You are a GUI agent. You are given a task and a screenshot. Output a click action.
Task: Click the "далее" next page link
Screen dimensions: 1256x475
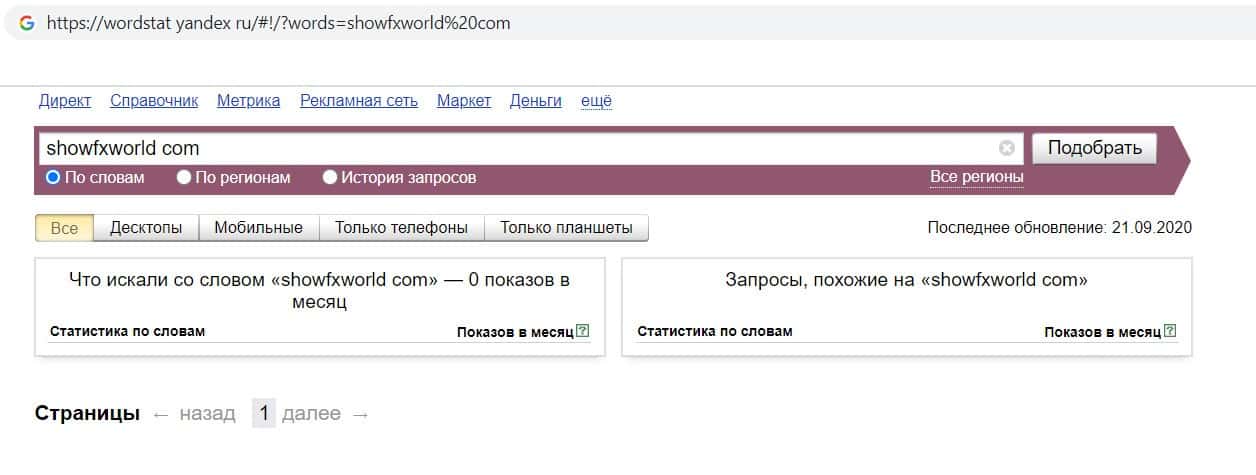tap(311, 414)
